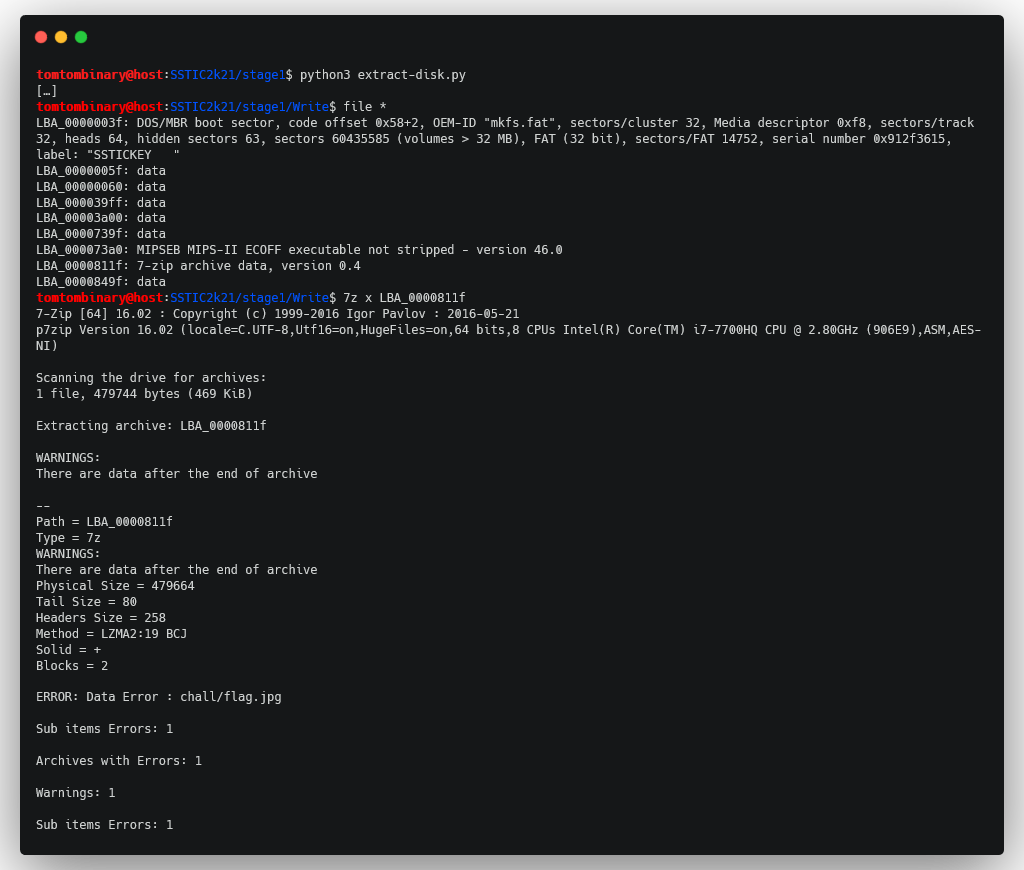Click the LBA_0000811f 7-zip archive data line
This screenshot has height=870, width=1024.
click(198, 266)
